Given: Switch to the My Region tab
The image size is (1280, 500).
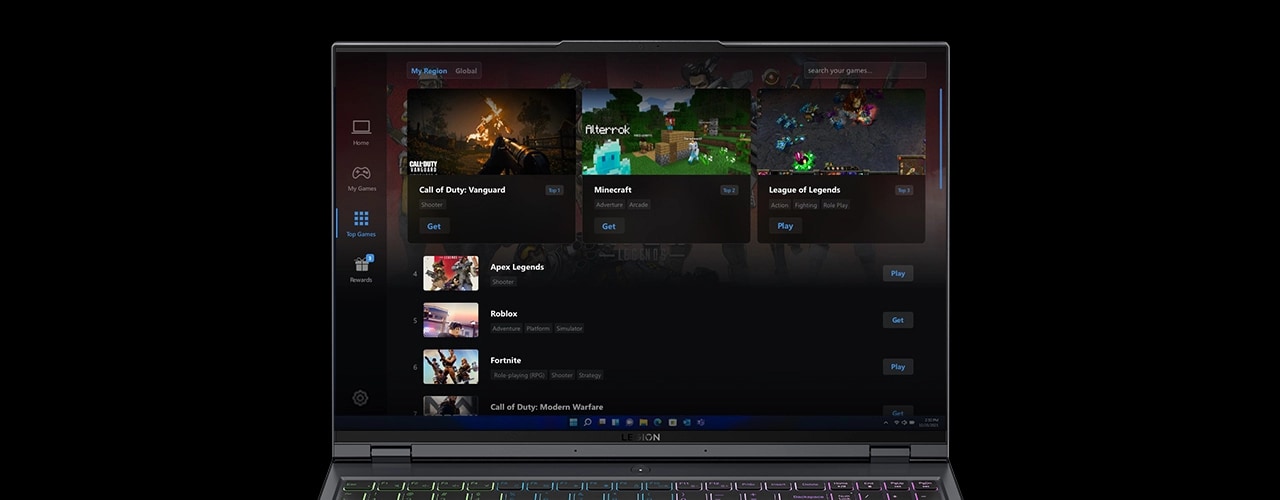Looking at the screenshot, I should 429,71.
